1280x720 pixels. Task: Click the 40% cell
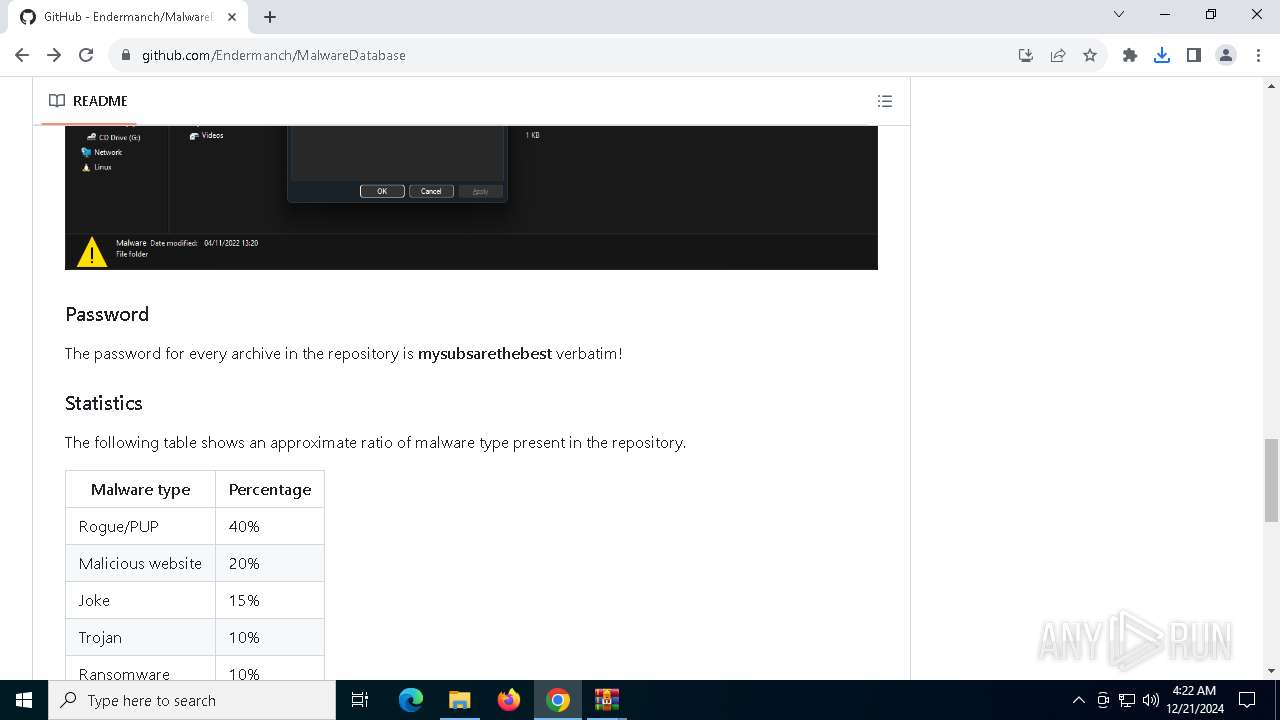click(270, 526)
